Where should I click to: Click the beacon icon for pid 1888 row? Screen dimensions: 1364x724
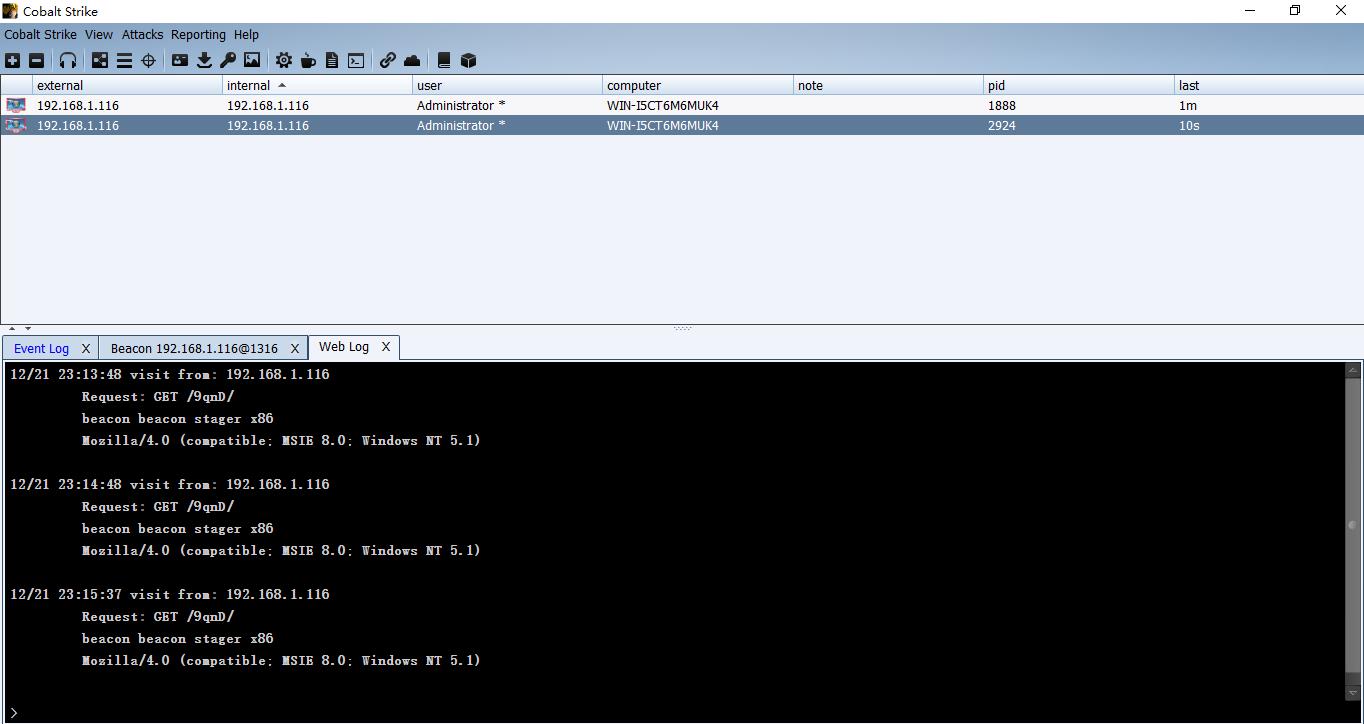click(x=16, y=105)
